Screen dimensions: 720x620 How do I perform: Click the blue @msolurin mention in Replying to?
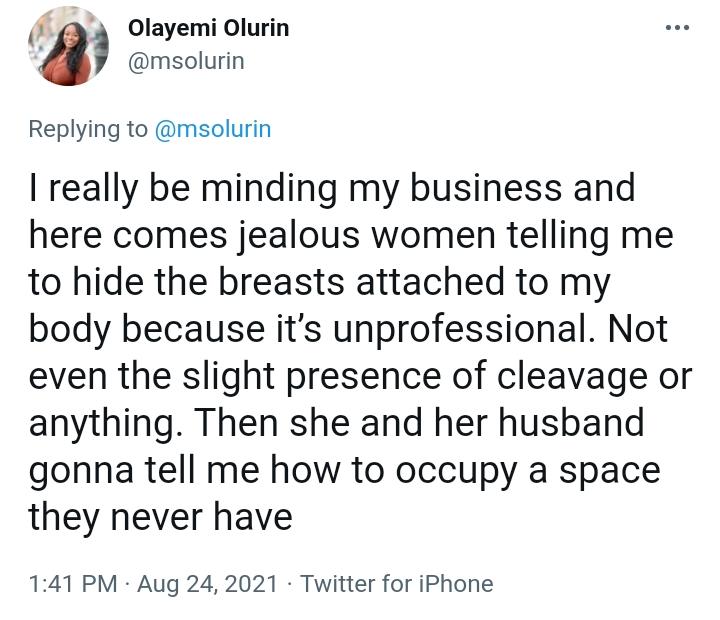213,130
